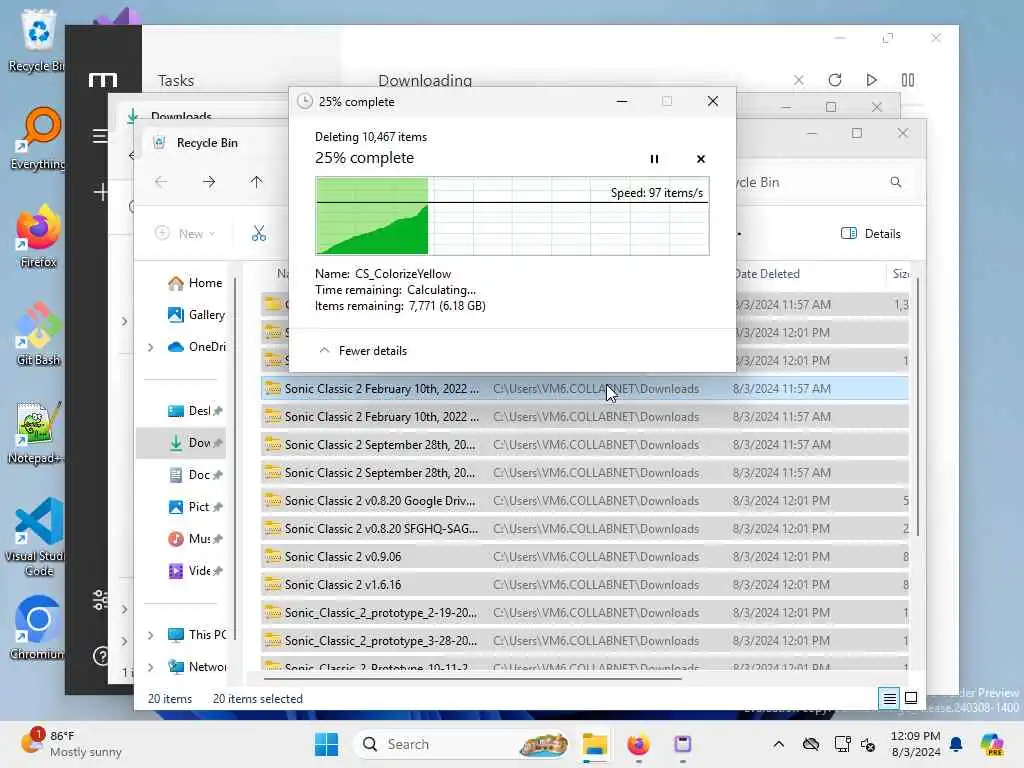Go back in Recycle Bin window
The height and width of the screenshot is (768, 1024).
click(161, 182)
